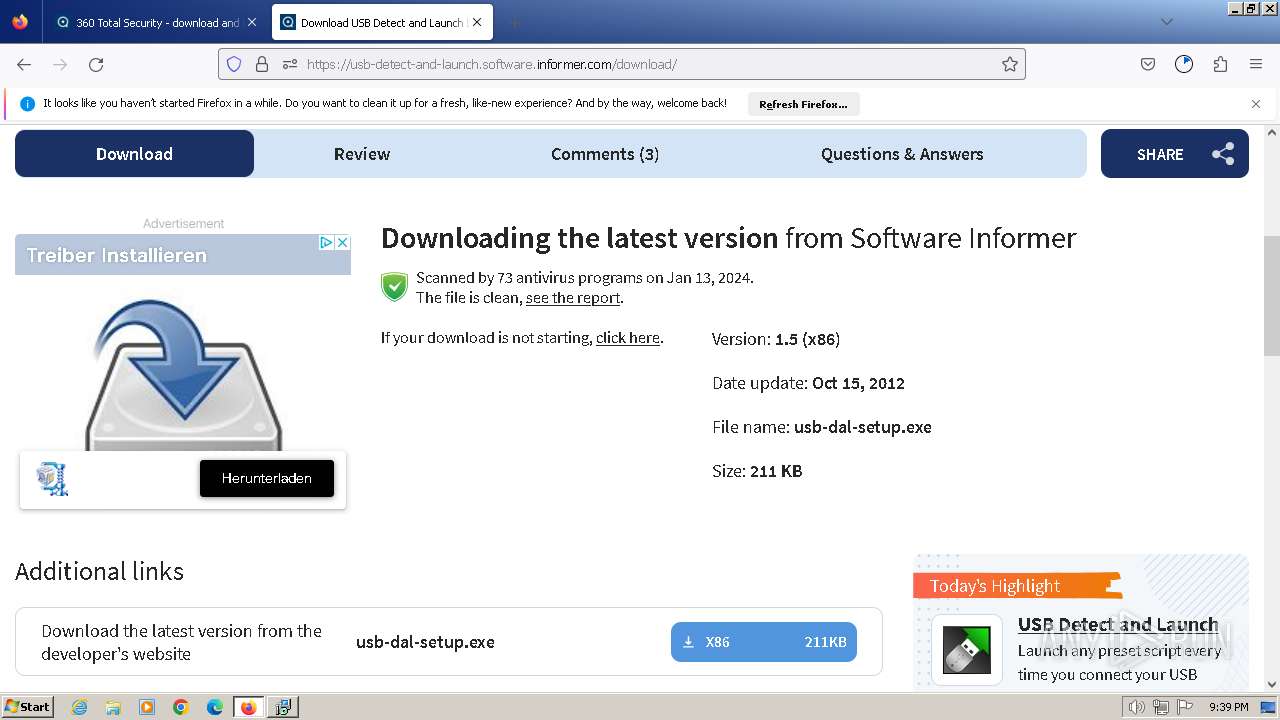Click the 9:39 PM taskbar clock
1280x720 pixels.
point(1228,707)
